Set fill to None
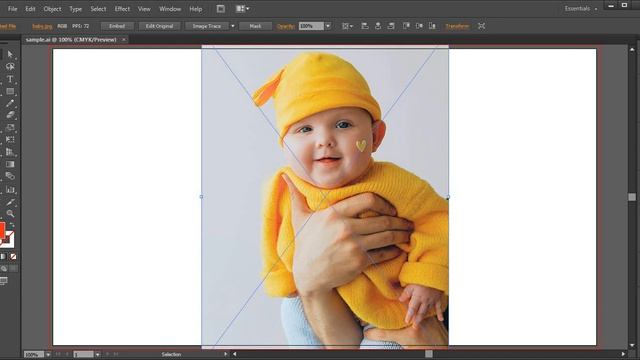This screenshot has width=640, height=360. click(13, 257)
